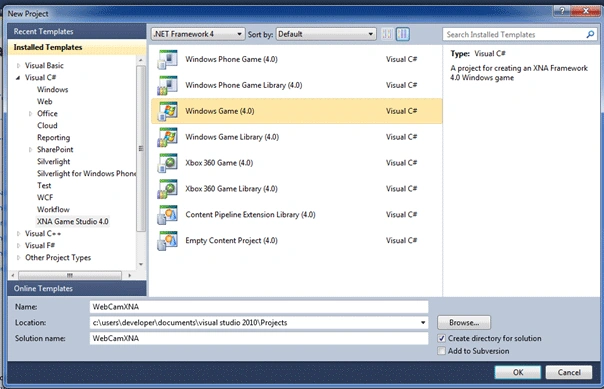604x389 pixels.
Task: Click the OK button
Action: click(x=518, y=372)
